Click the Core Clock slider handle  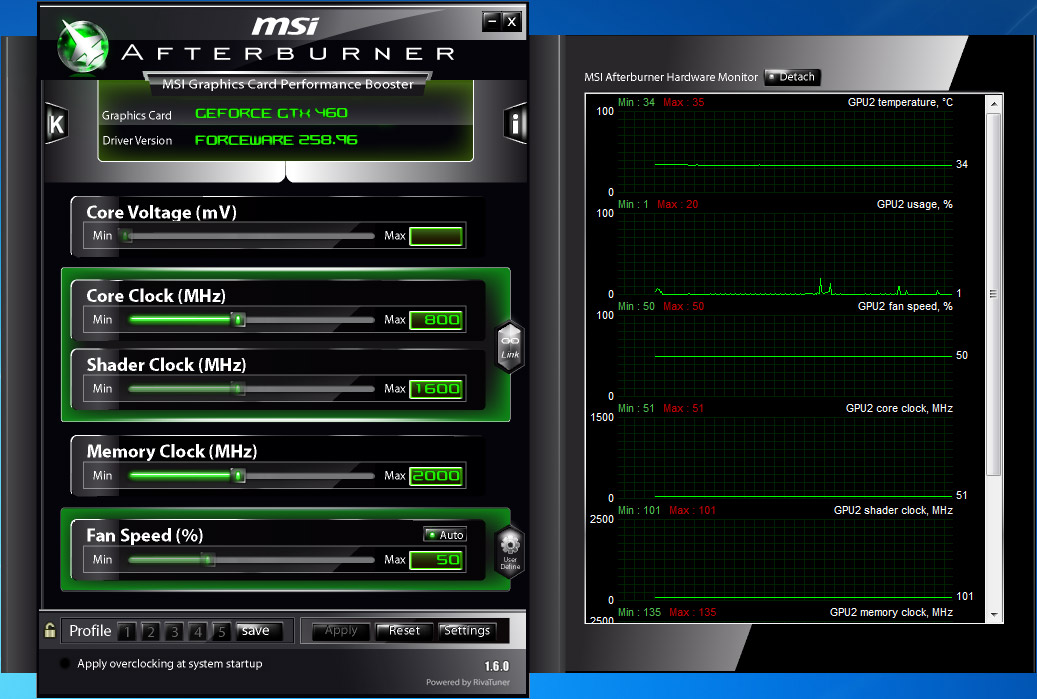(x=238, y=319)
